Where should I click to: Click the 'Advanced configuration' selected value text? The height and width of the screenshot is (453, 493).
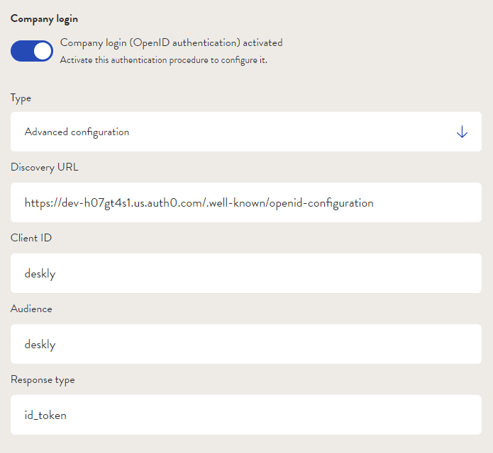tap(77, 132)
